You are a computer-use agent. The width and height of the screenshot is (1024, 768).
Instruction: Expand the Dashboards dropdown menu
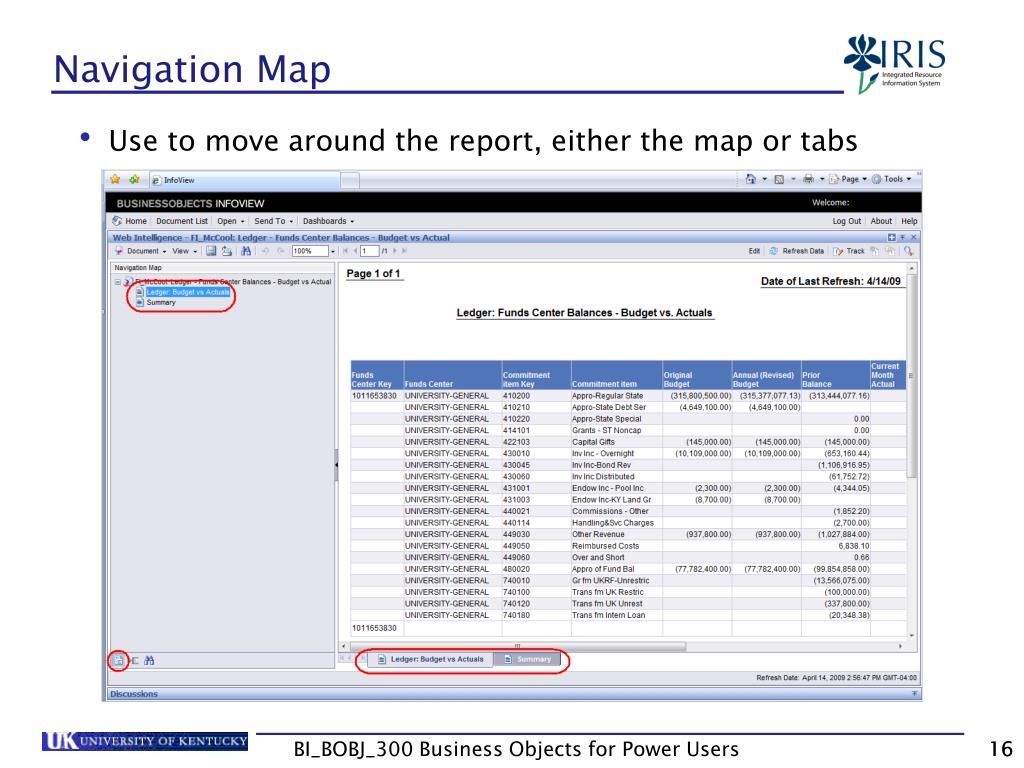(328, 221)
